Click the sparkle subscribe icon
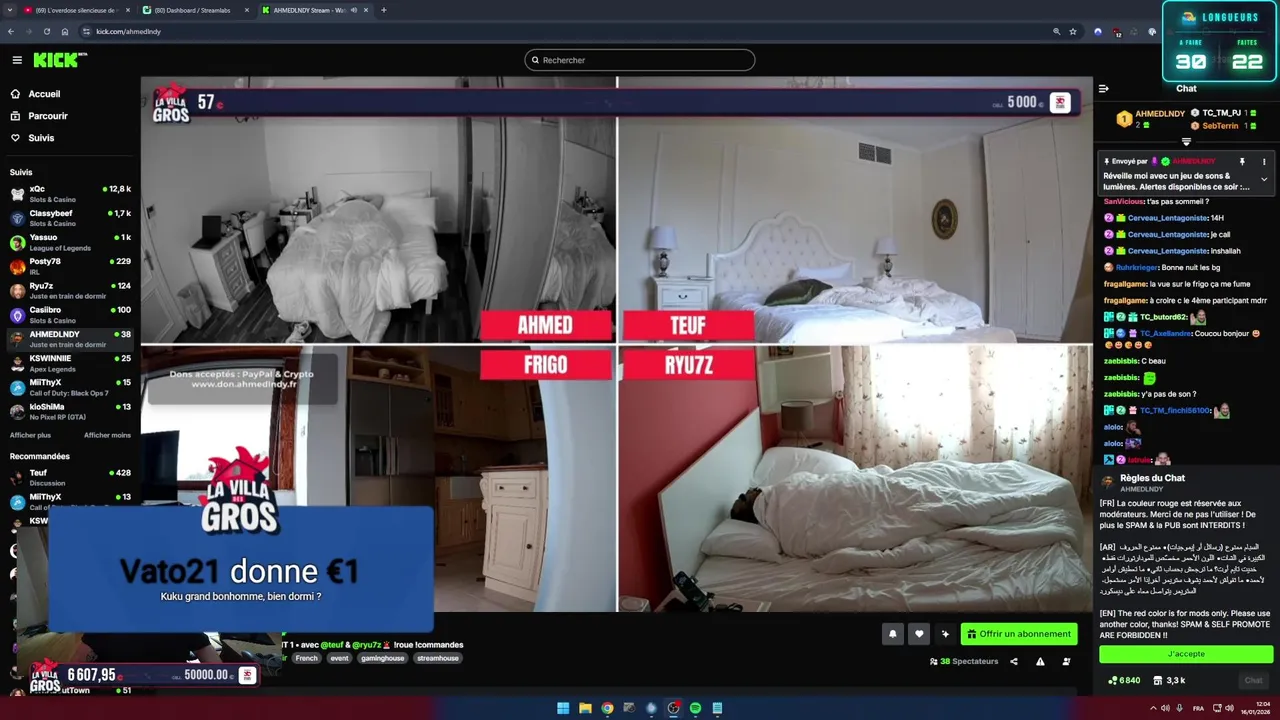 tap(945, 634)
